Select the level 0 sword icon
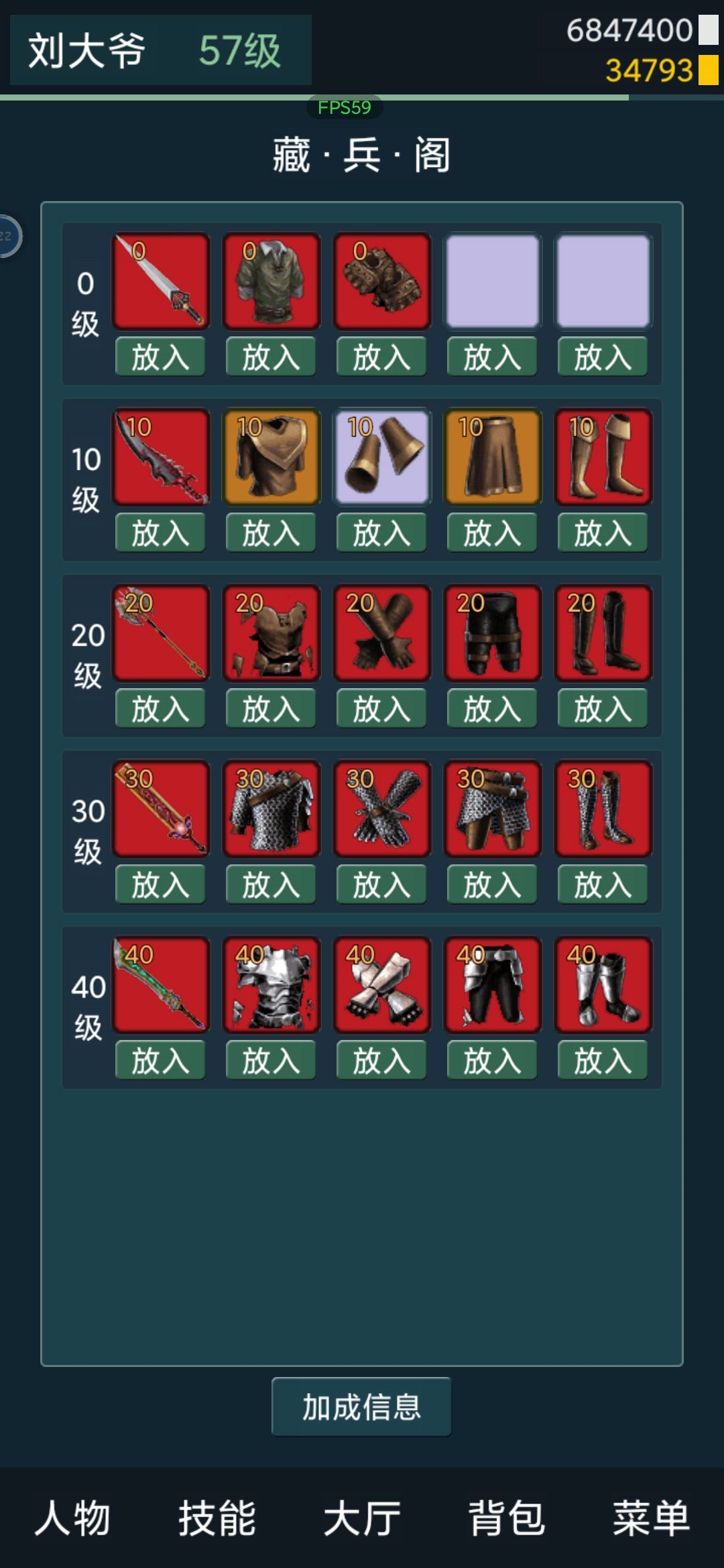Screen dimensions: 724x1568 pos(161,281)
